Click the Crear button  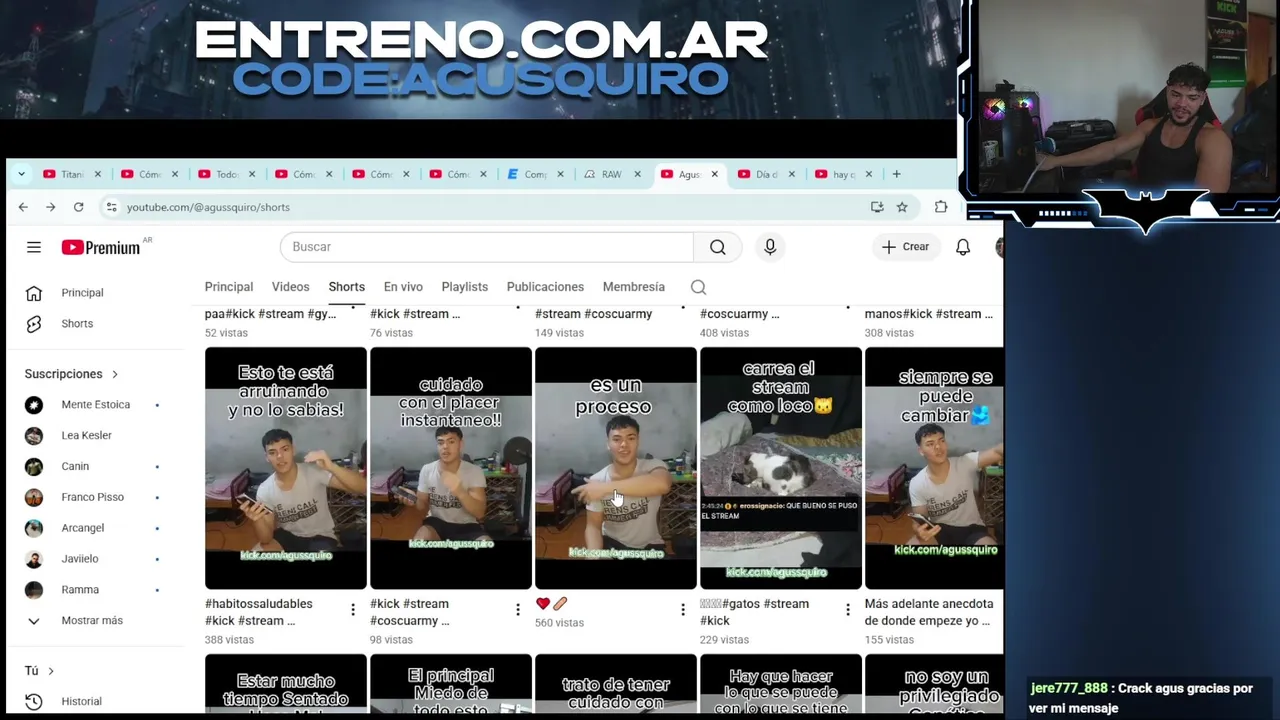(x=906, y=247)
